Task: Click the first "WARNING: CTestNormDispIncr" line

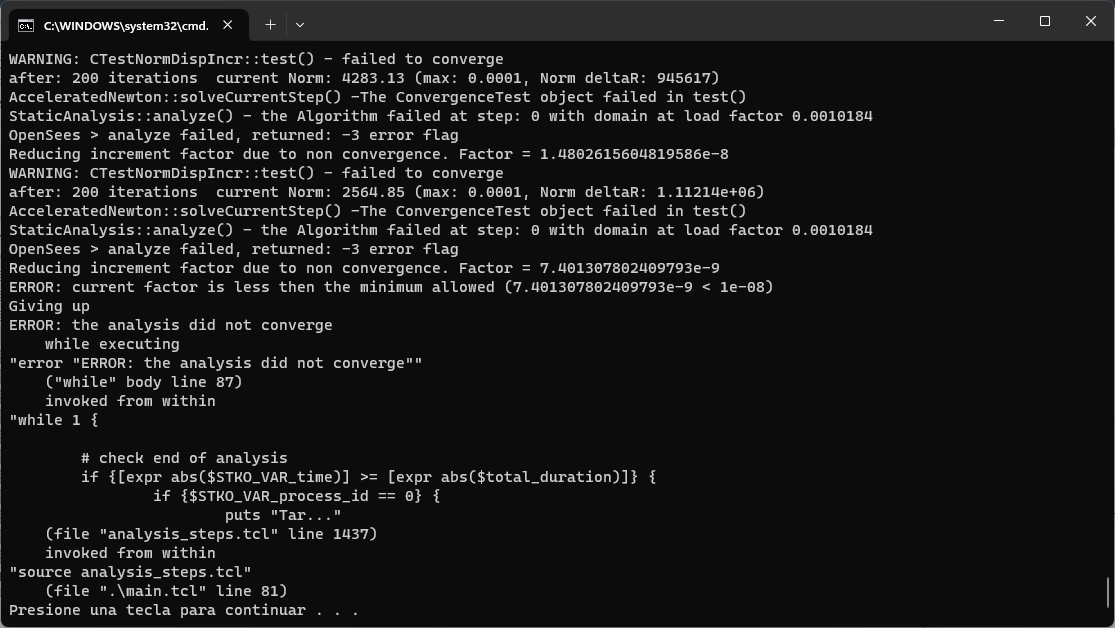Action: click(256, 59)
